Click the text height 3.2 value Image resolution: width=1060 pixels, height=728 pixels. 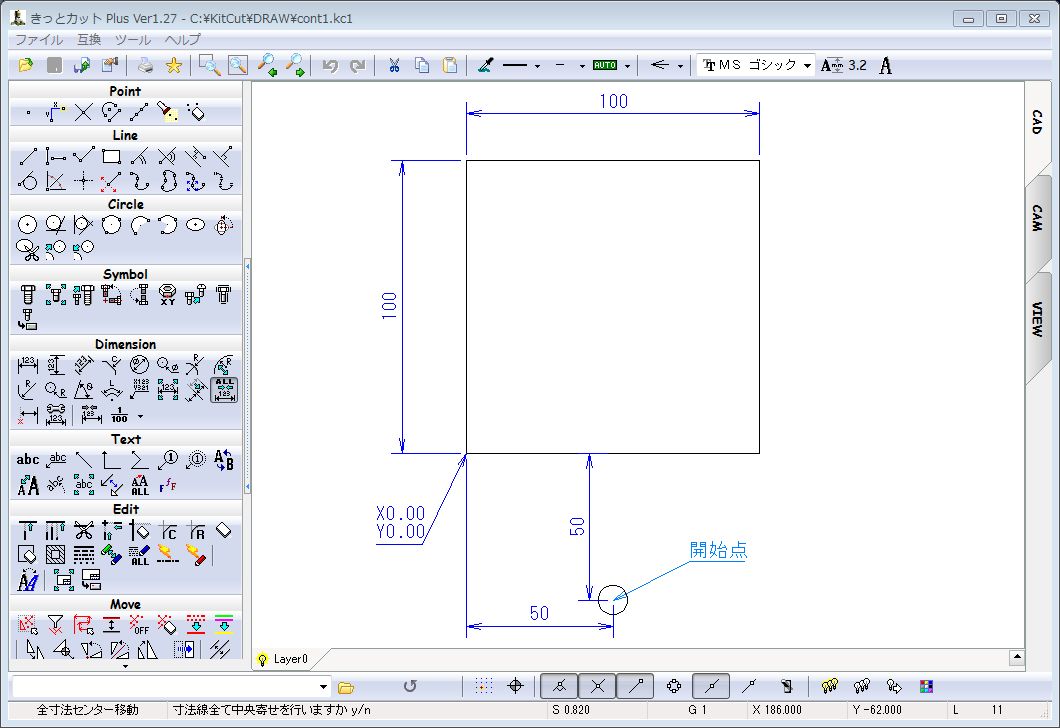pyautogui.click(x=857, y=66)
